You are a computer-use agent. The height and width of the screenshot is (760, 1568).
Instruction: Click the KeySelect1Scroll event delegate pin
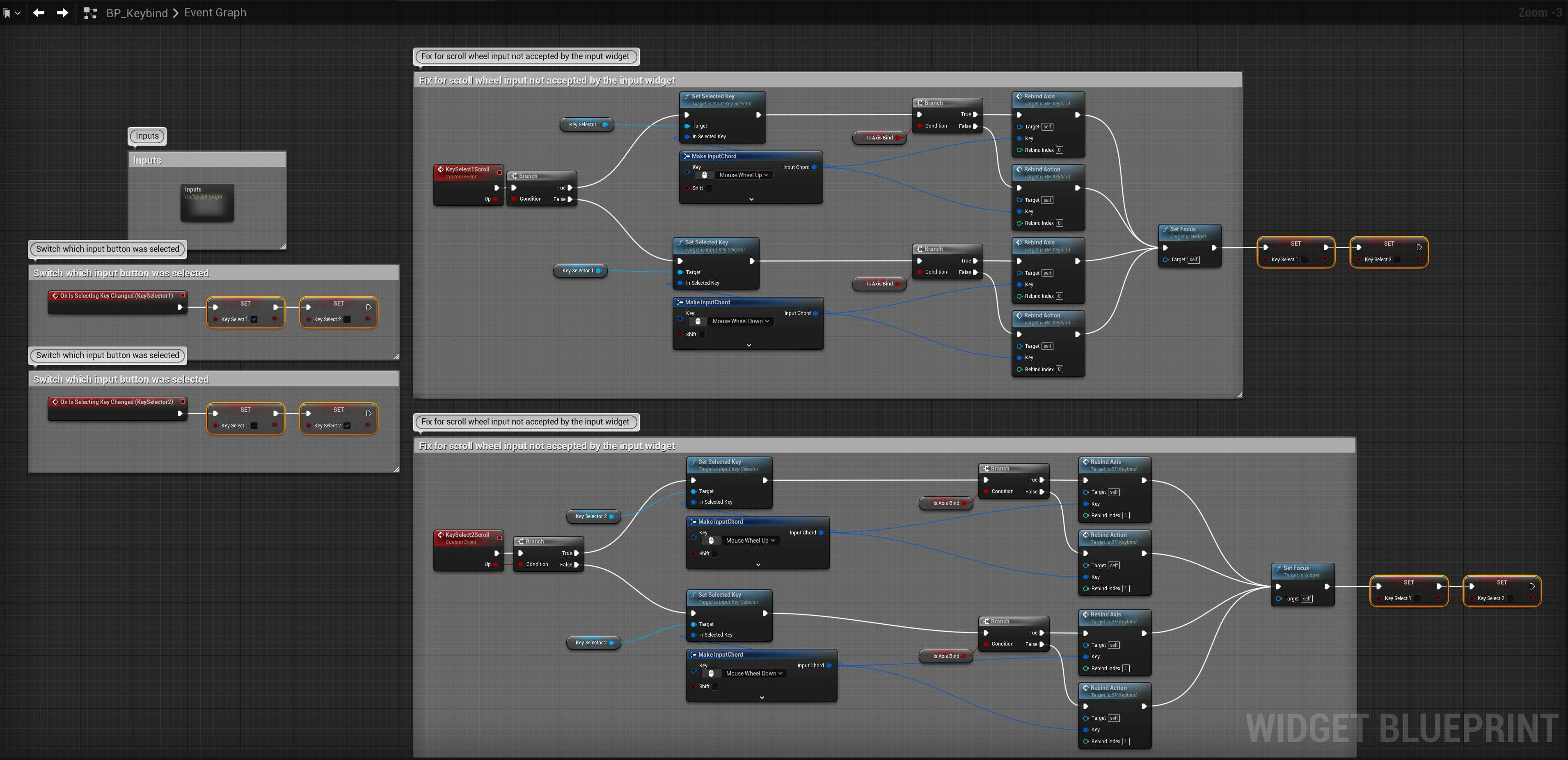coord(500,172)
